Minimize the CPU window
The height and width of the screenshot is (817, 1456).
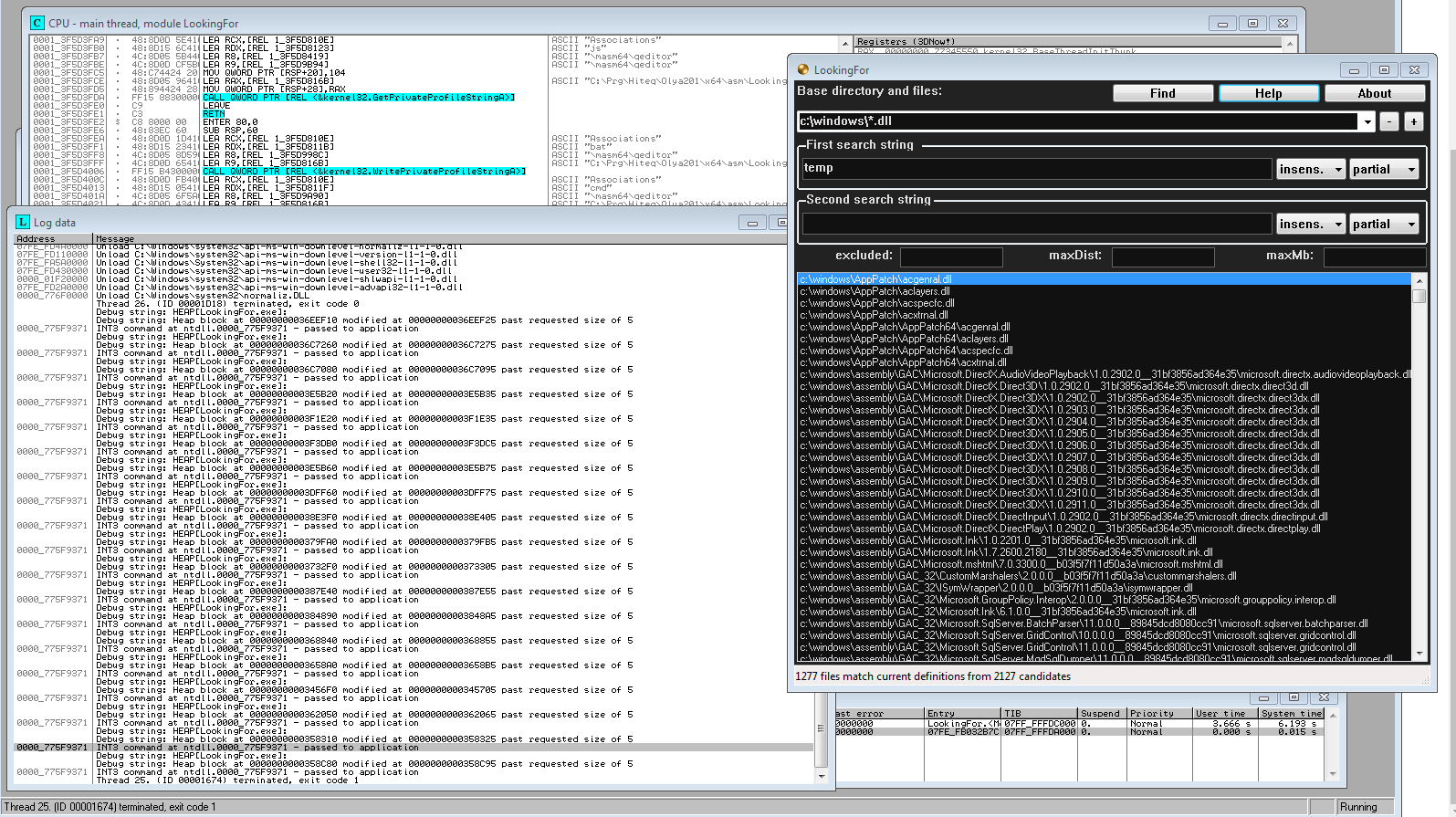click(1222, 24)
